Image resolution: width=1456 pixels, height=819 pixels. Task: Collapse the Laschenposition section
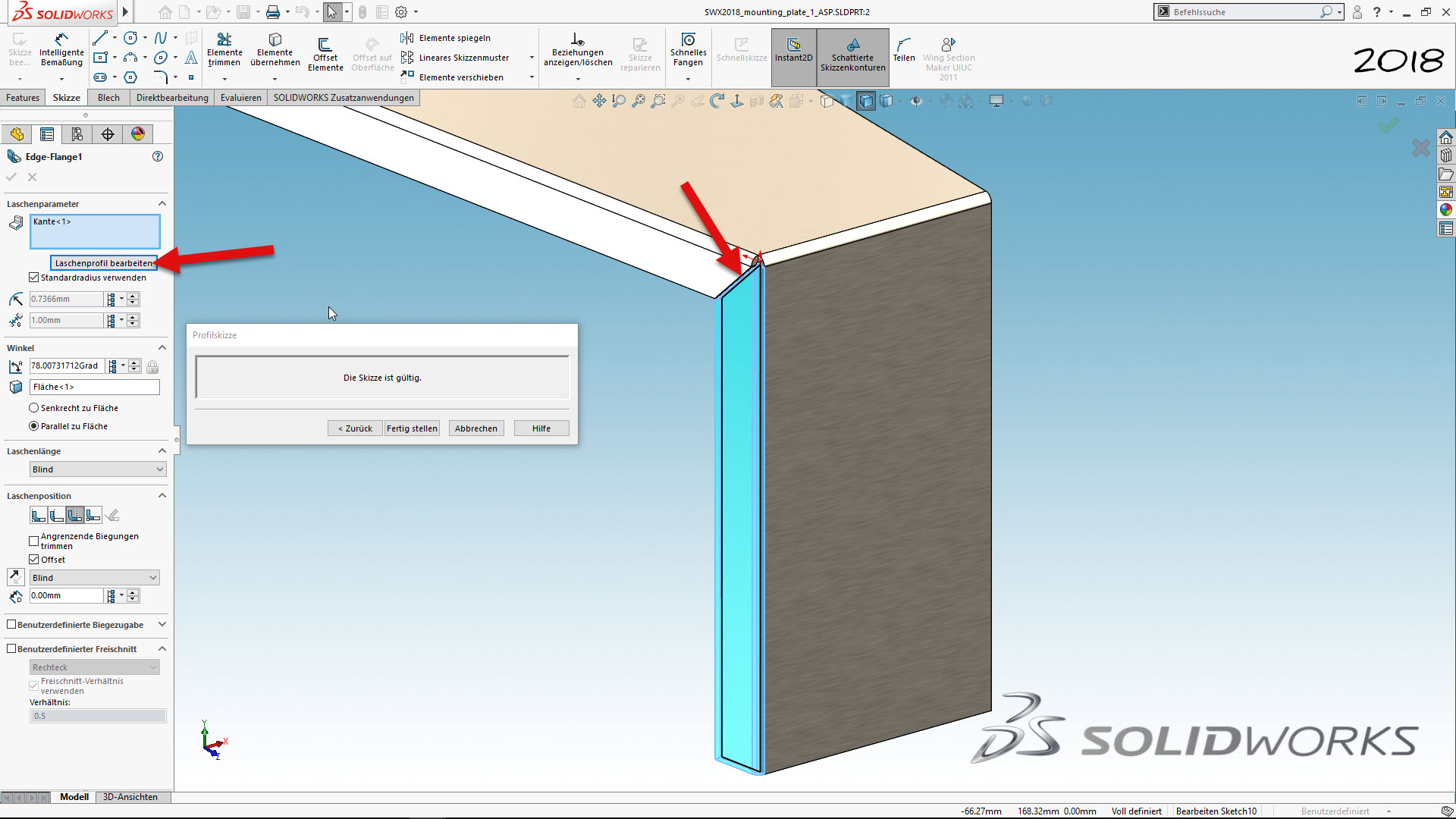[x=162, y=496]
